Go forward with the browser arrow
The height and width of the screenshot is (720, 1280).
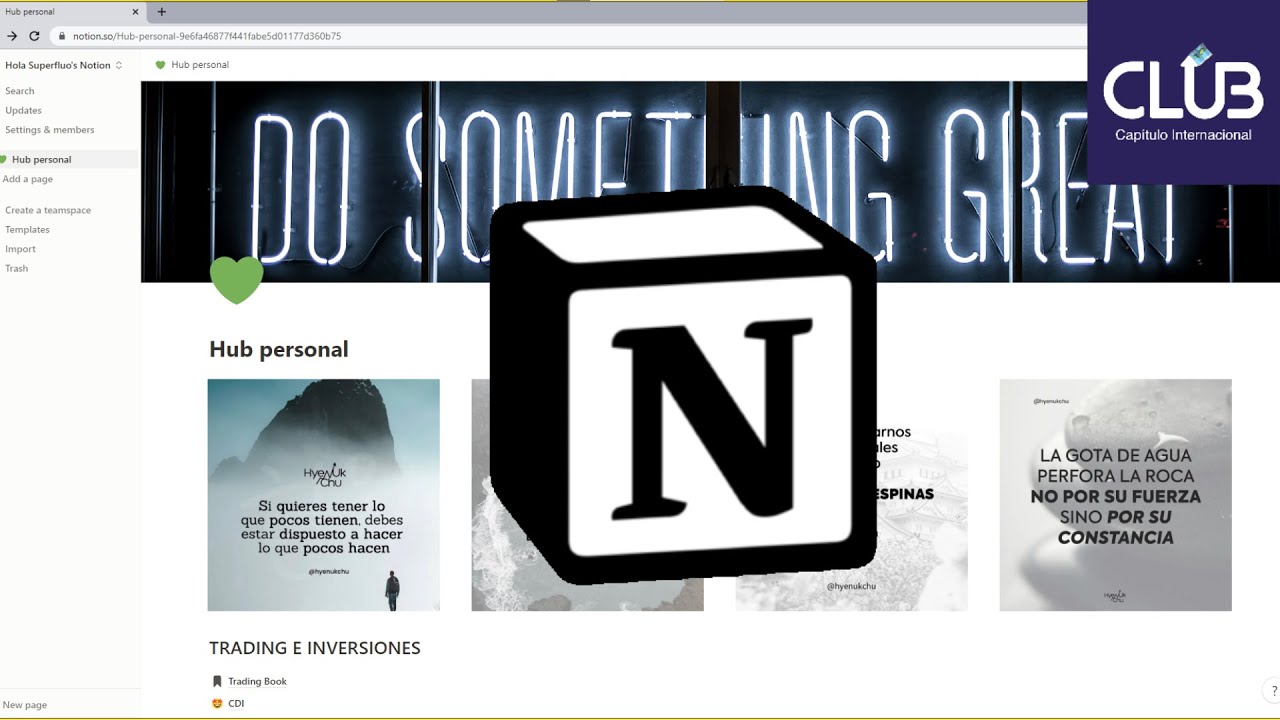[12, 36]
